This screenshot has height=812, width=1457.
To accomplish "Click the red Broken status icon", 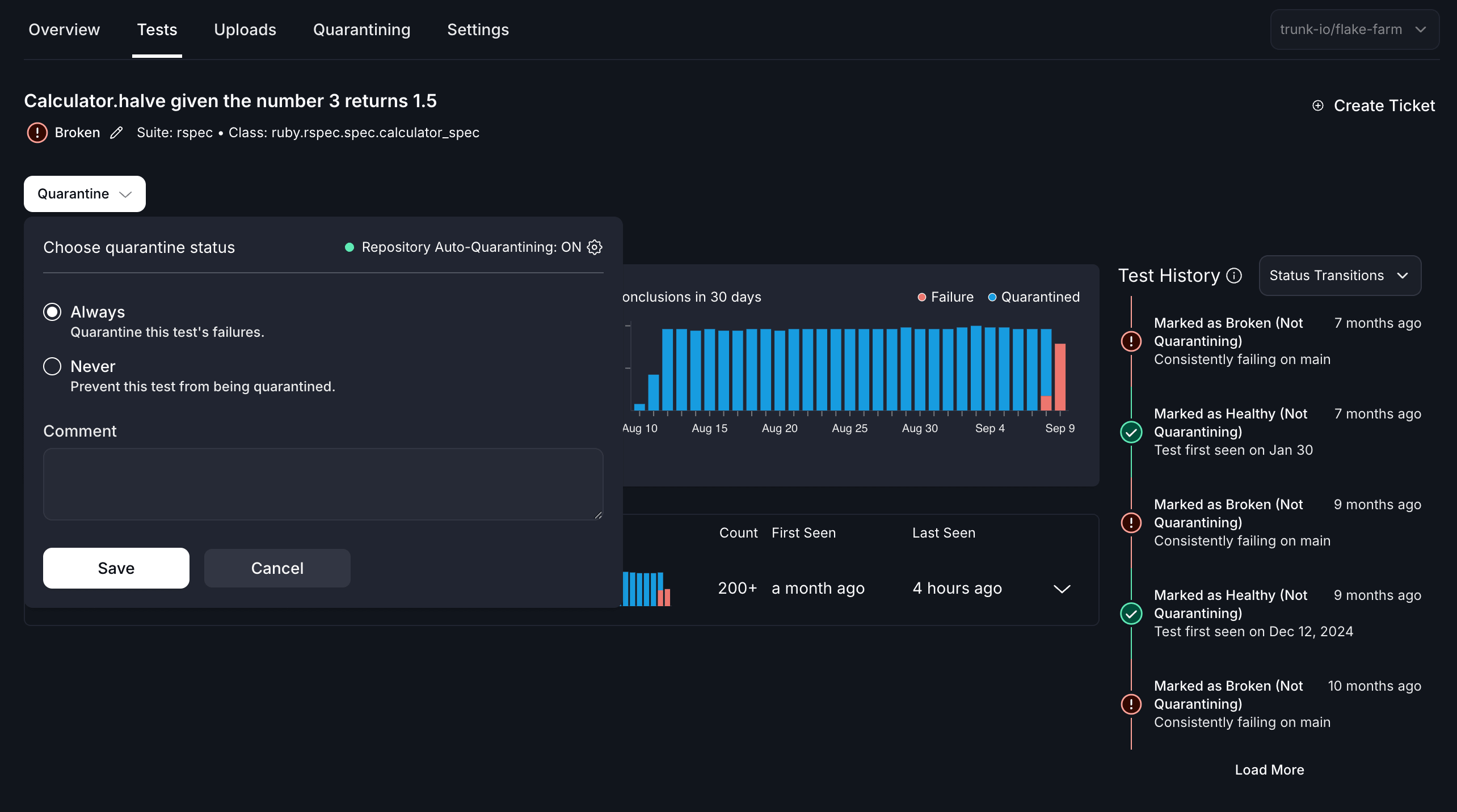I will 37,133.
